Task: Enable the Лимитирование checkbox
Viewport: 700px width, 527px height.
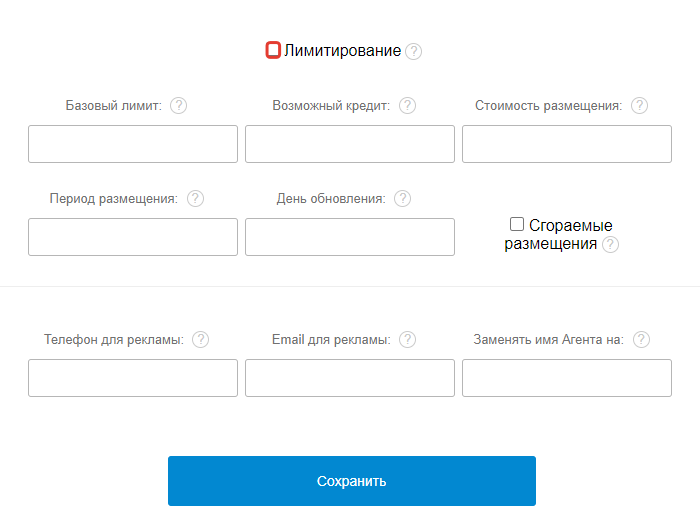Action: point(272,50)
